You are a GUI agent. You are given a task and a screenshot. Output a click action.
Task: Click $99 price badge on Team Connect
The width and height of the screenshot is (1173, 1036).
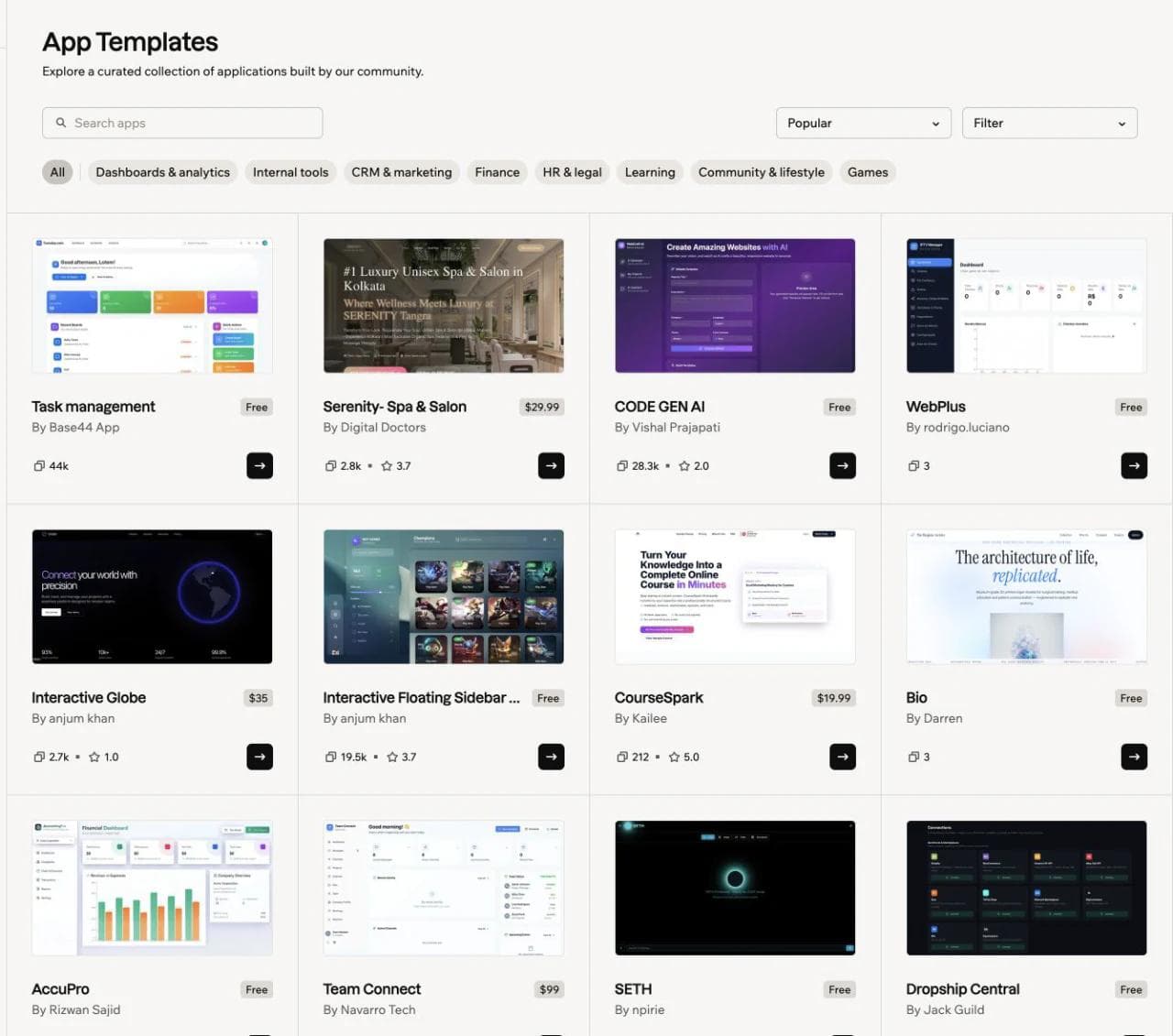pos(549,989)
